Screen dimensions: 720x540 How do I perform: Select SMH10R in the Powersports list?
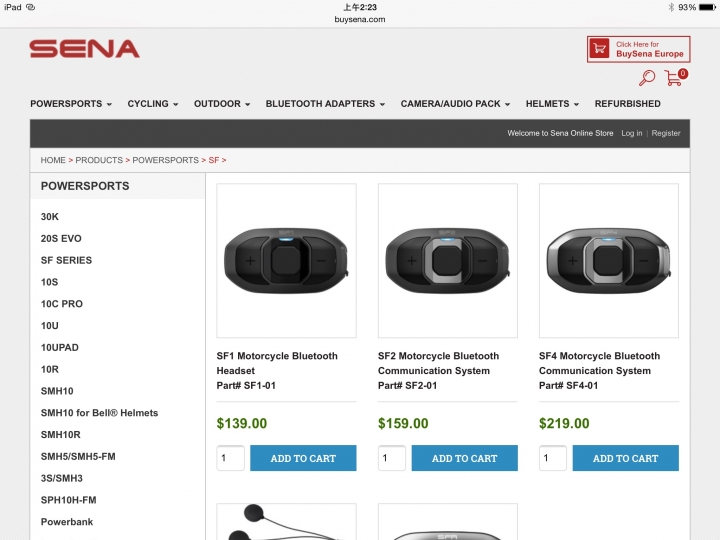tap(61, 434)
